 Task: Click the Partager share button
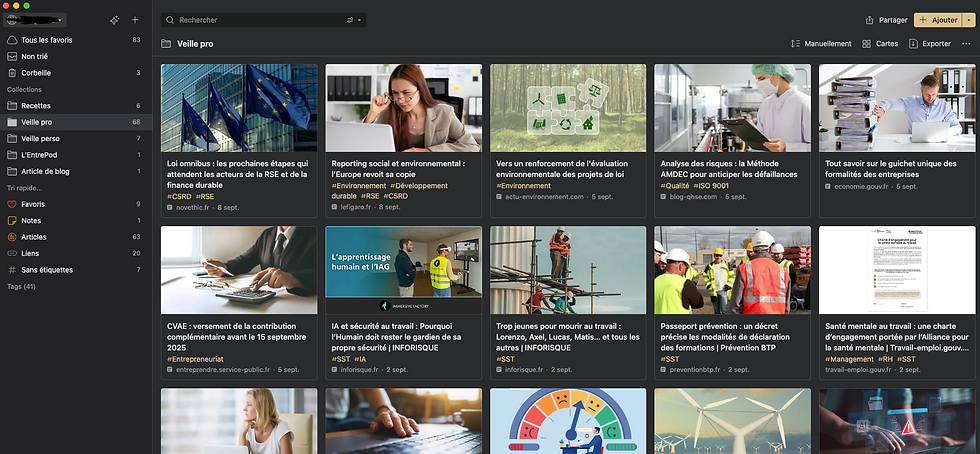tap(886, 20)
